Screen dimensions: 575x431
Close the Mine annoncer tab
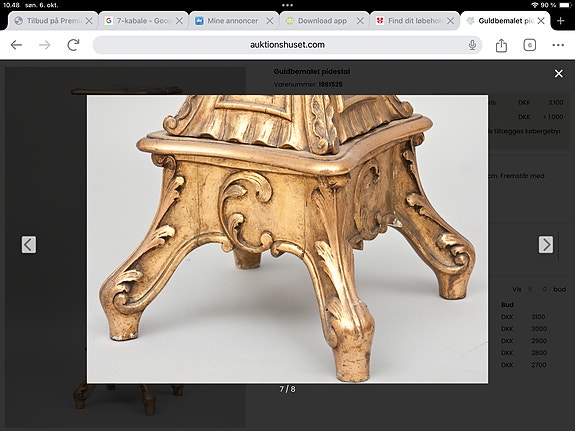pyautogui.click(x=270, y=21)
